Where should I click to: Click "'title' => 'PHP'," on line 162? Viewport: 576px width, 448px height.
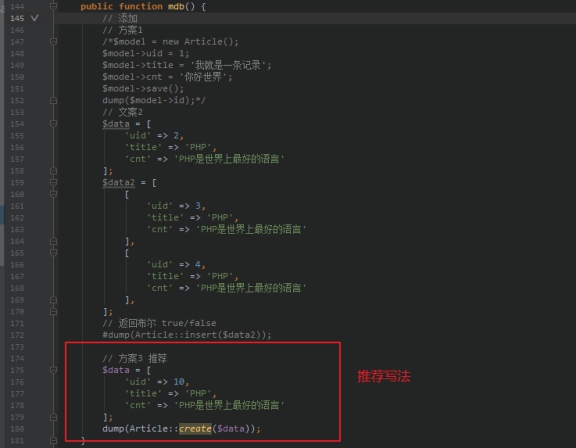coord(192,218)
